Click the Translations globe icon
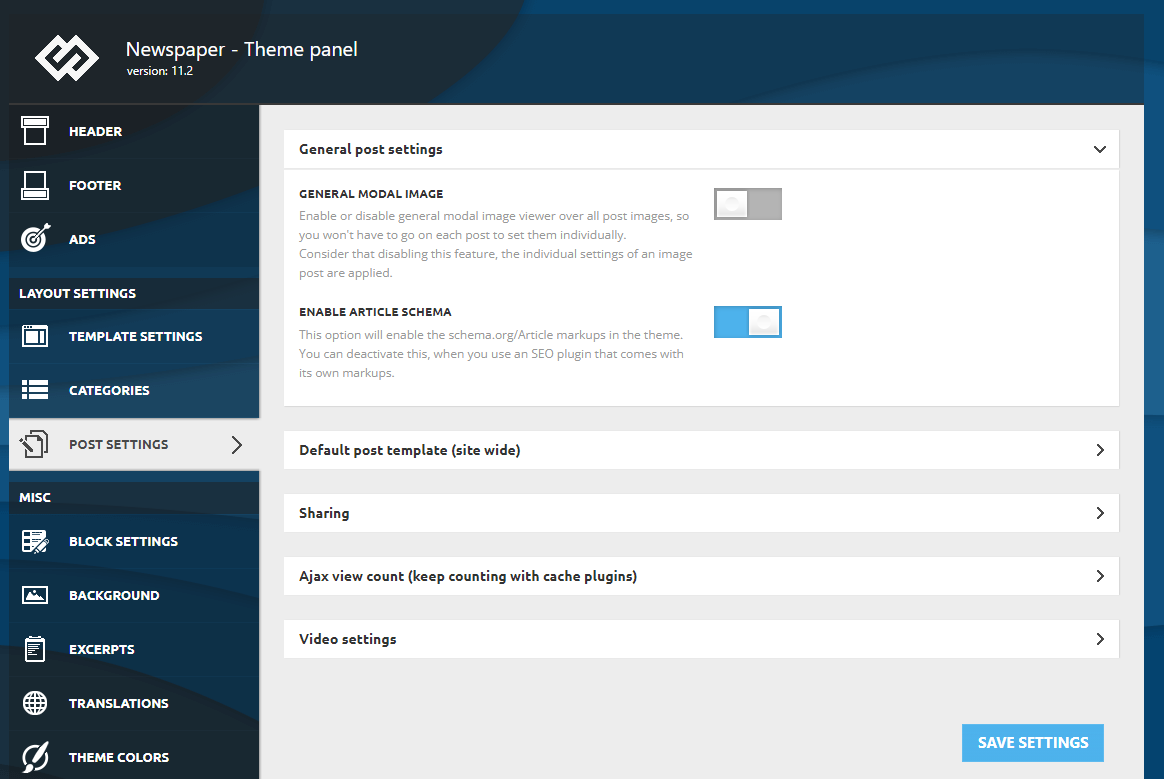The height and width of the screenshot is (779, 1164). pyautogui.click(x=35, y=703)
